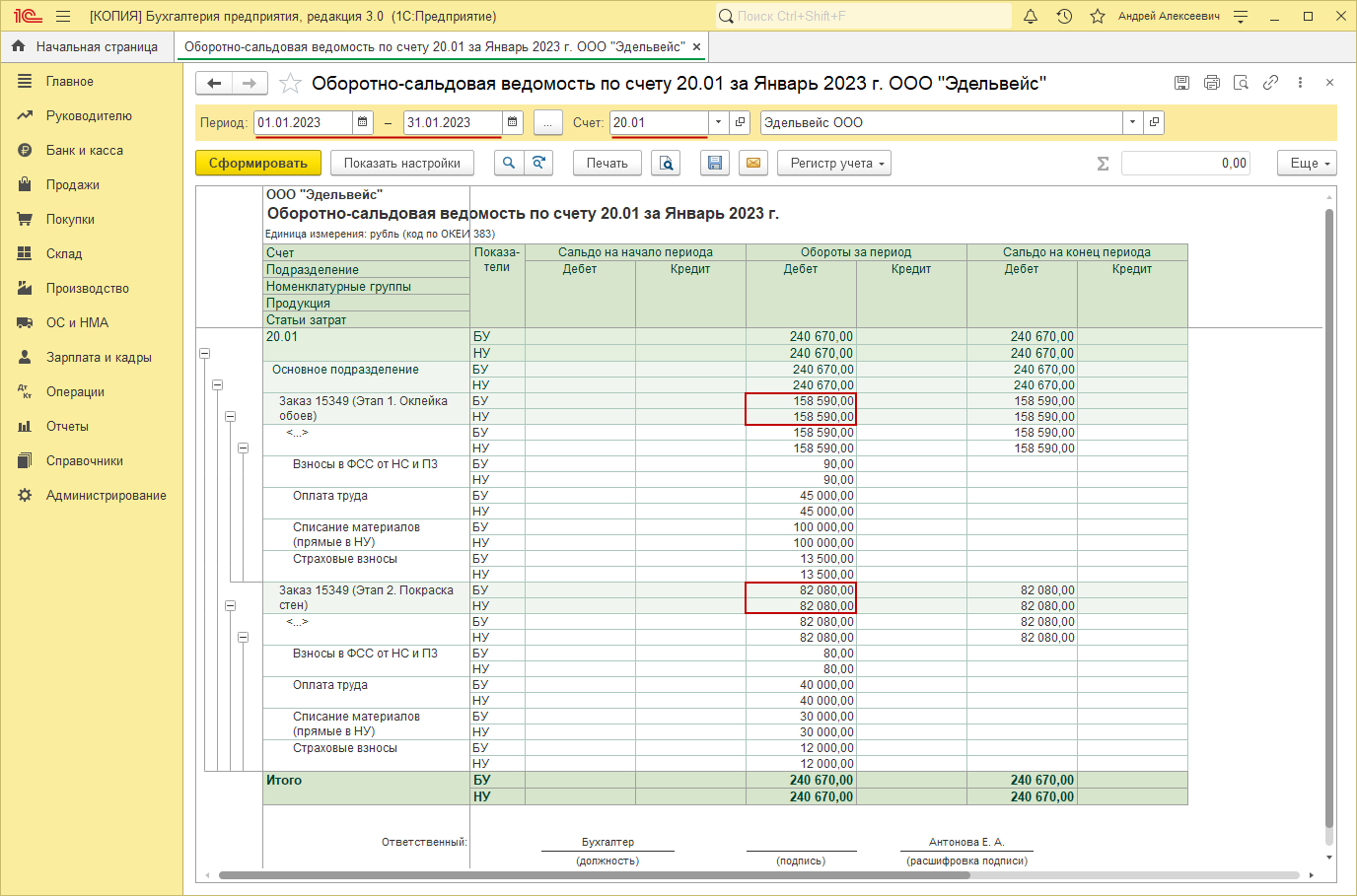Click the find magnifier icon in toolbar
1357x896 pixels.
coord(509,164)
